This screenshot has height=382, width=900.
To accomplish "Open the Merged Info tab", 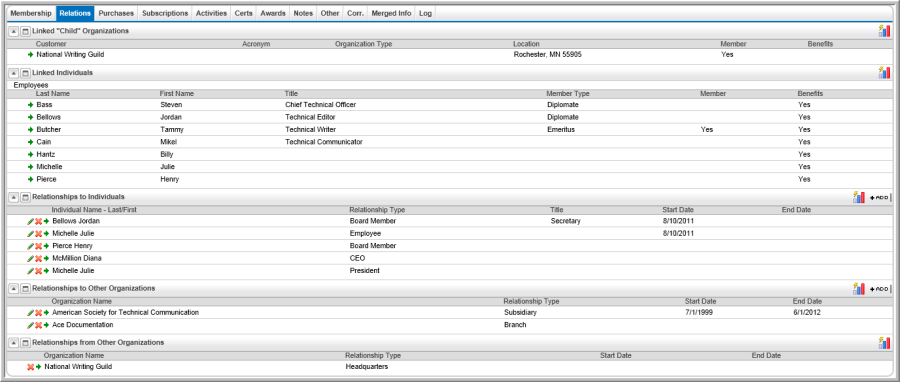I will pyautogui.click(x=391, y=13).
